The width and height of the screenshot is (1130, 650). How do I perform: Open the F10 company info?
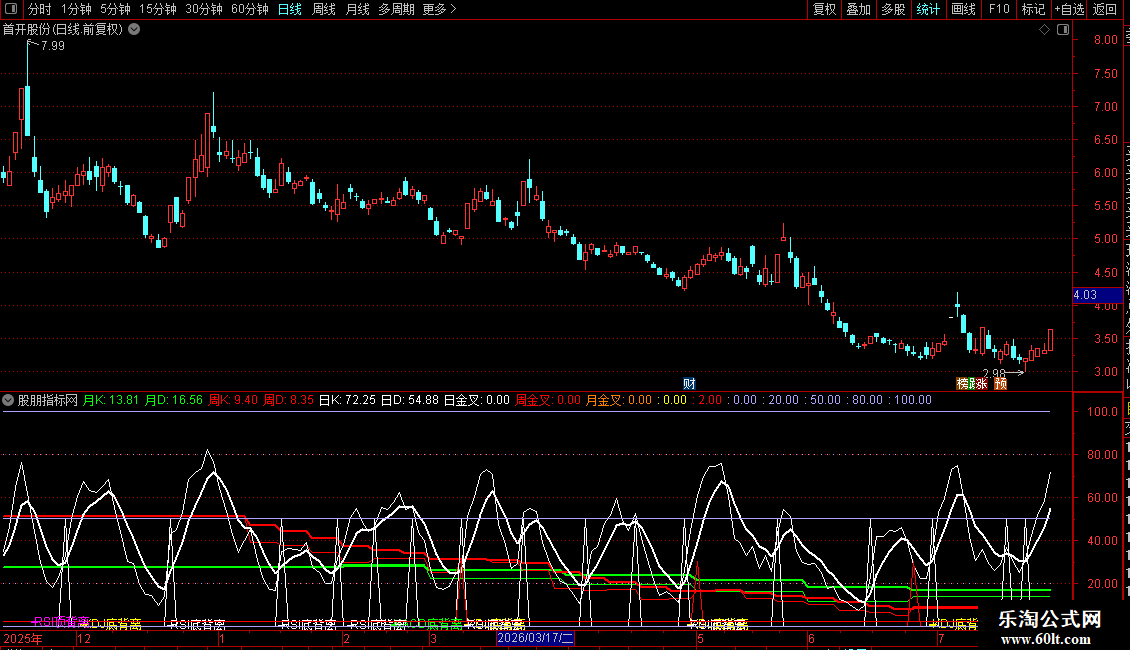pyautogui.click(x=999, y=9)
